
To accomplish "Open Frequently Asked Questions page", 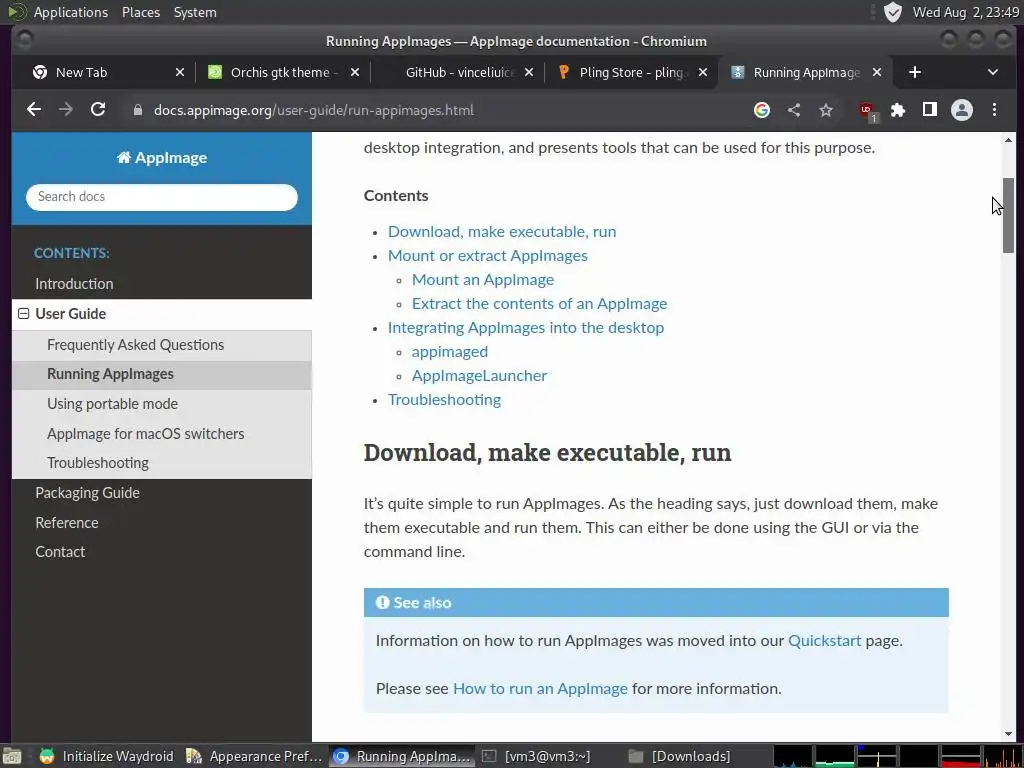I will pyautogui.click(x=135, y=344).
